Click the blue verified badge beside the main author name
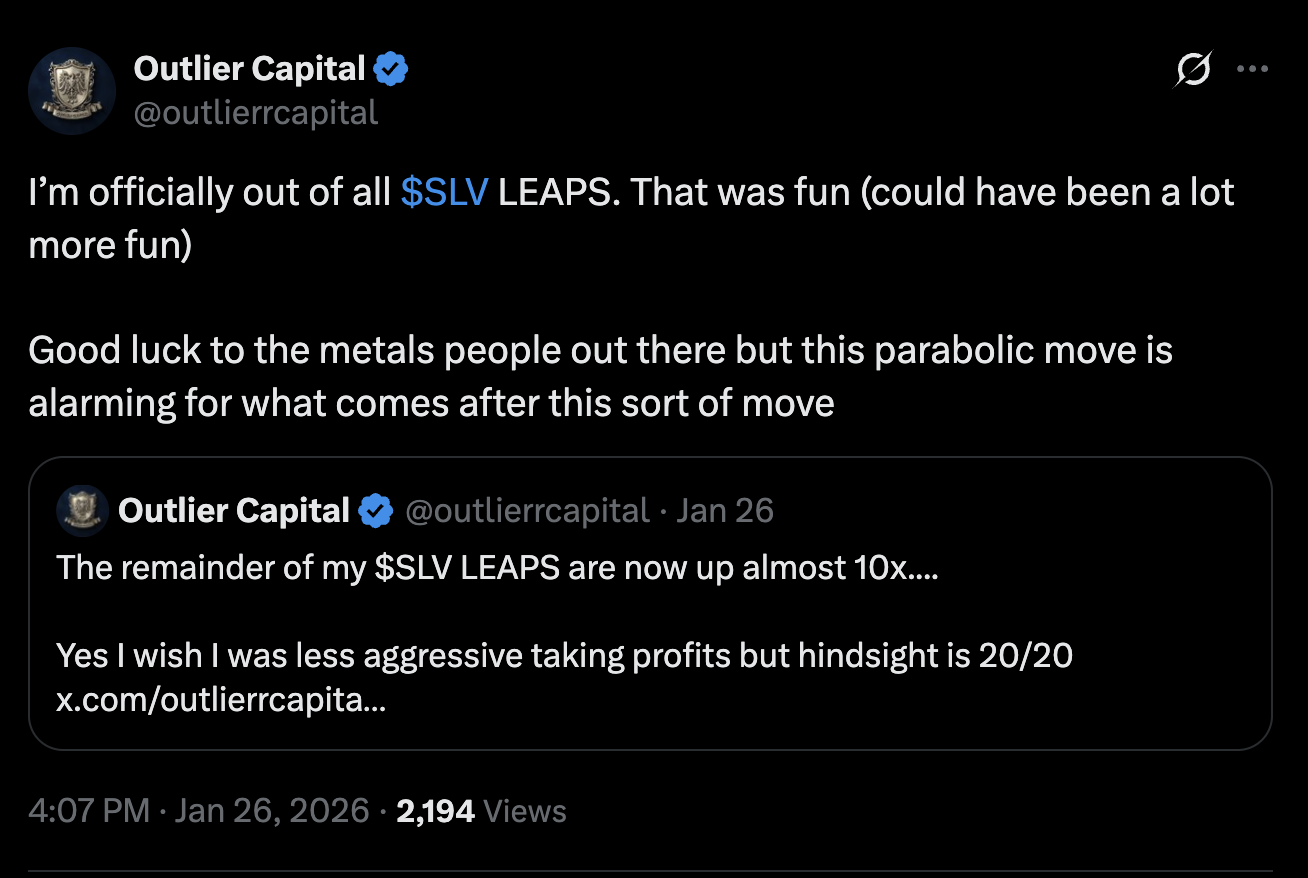 [390, 70]
